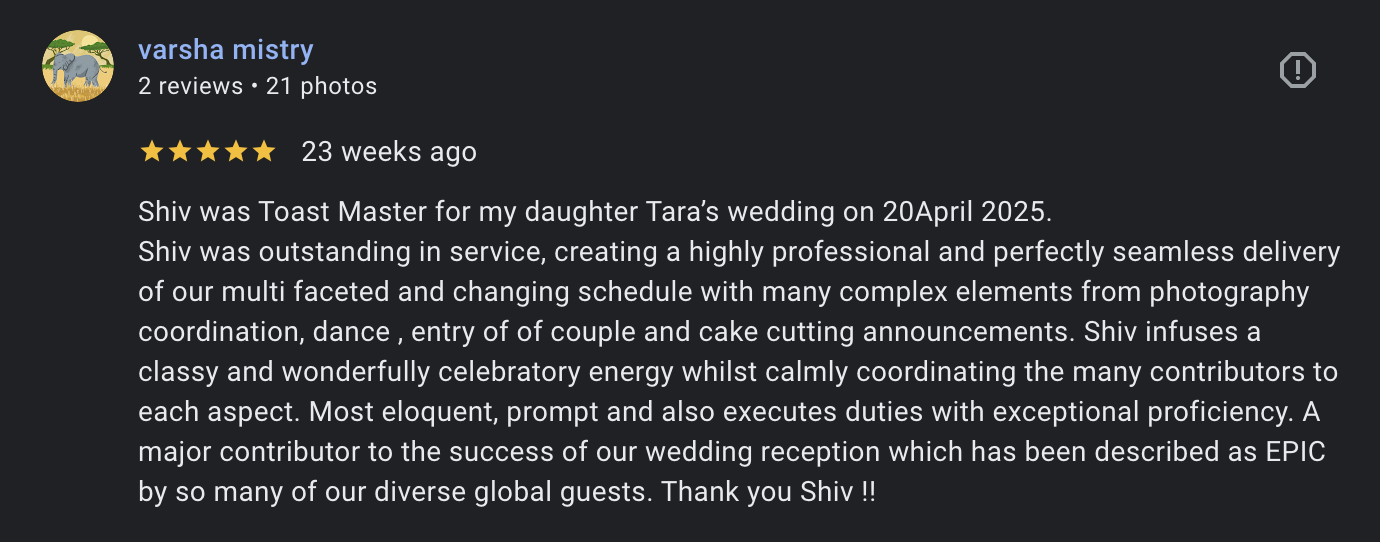
Task: Click the word "photography" in the review
Action: pyautogui.click(x=1229, y=292)
